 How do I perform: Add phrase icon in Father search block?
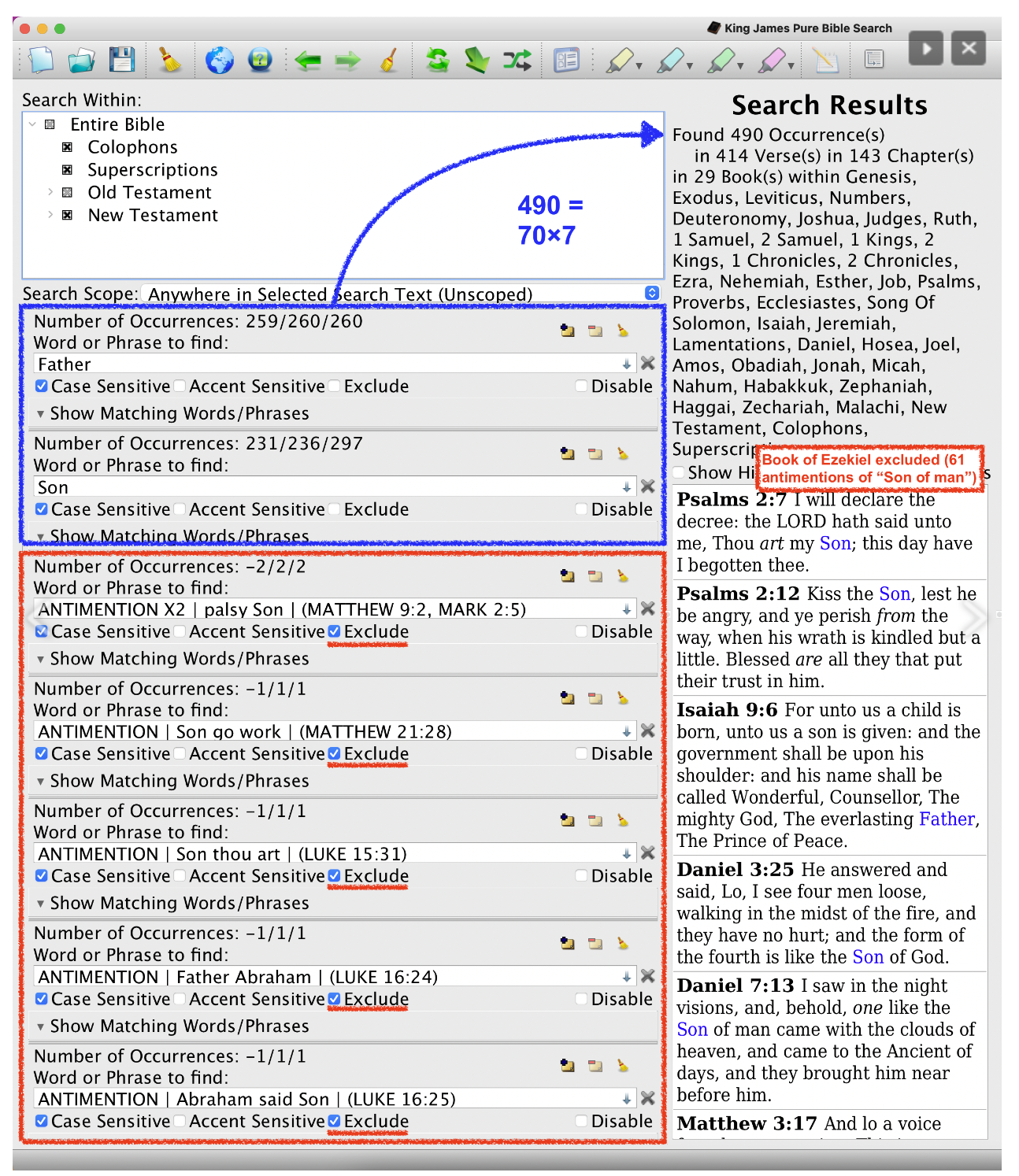567,331
